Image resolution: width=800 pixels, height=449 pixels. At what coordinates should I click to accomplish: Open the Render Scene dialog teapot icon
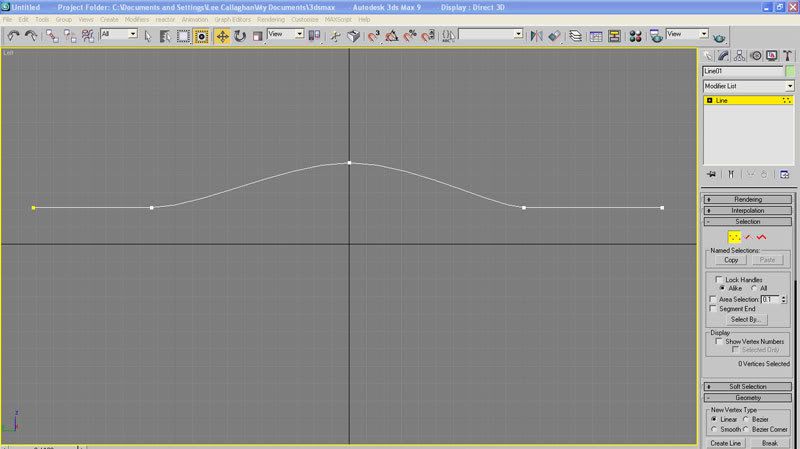click(x=656, y=36)
